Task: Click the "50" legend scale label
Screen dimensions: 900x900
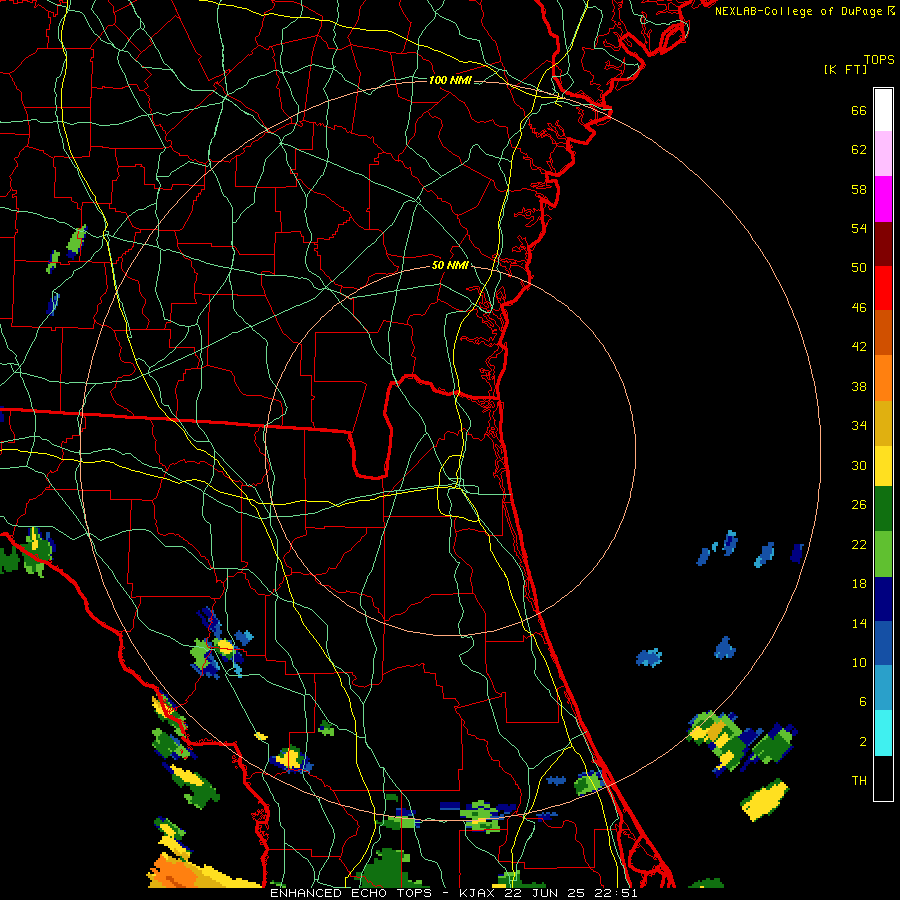Action: (x=859, y=267)
